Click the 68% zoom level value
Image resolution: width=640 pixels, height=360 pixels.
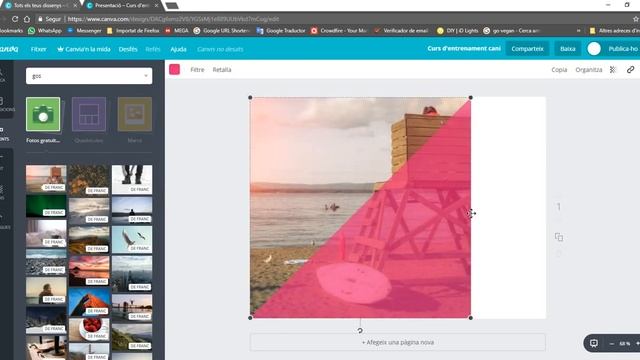pyautogui.click(x=624, y=344)
